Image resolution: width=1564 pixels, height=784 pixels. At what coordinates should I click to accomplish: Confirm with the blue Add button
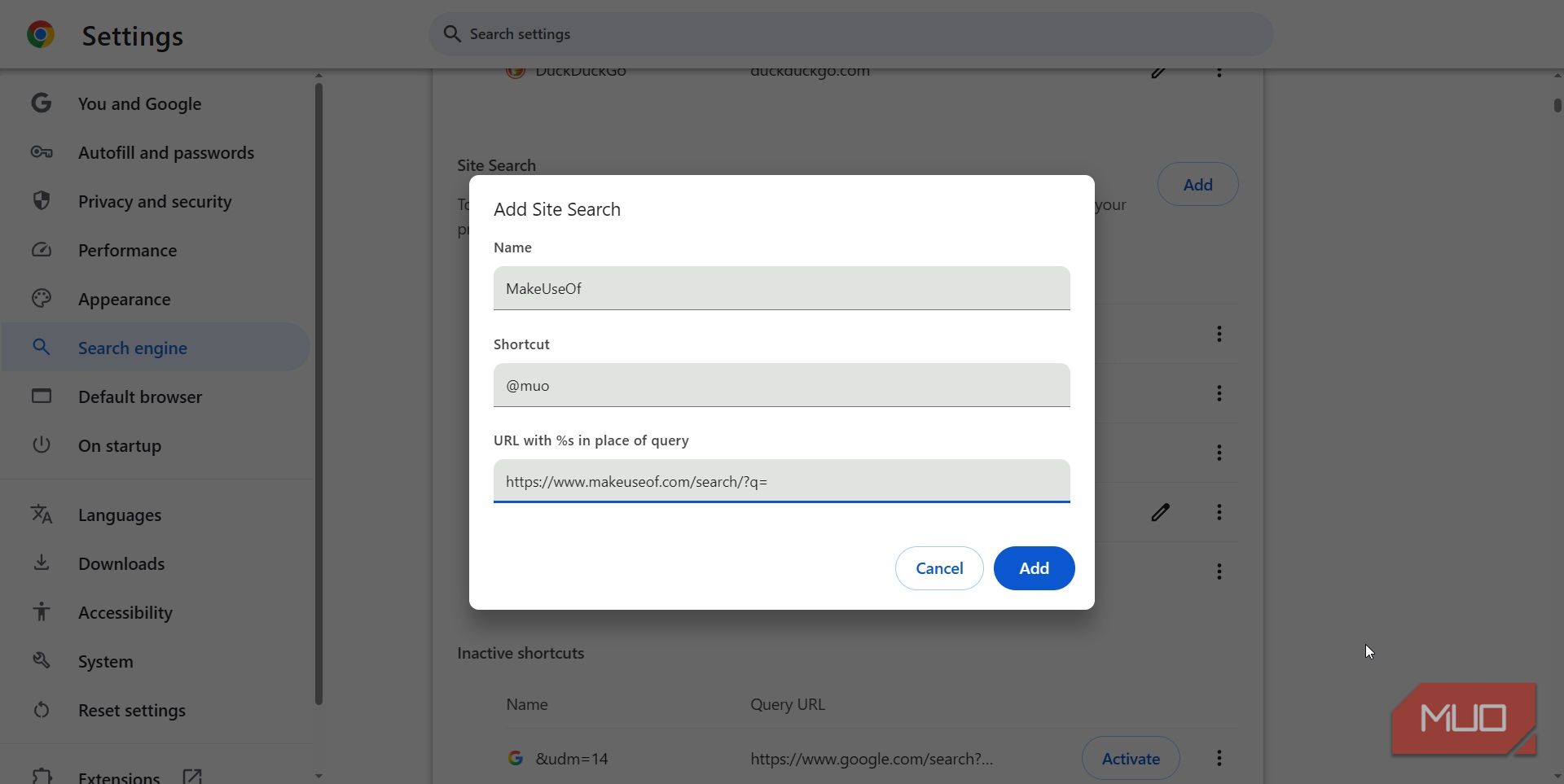point(1034,568)
